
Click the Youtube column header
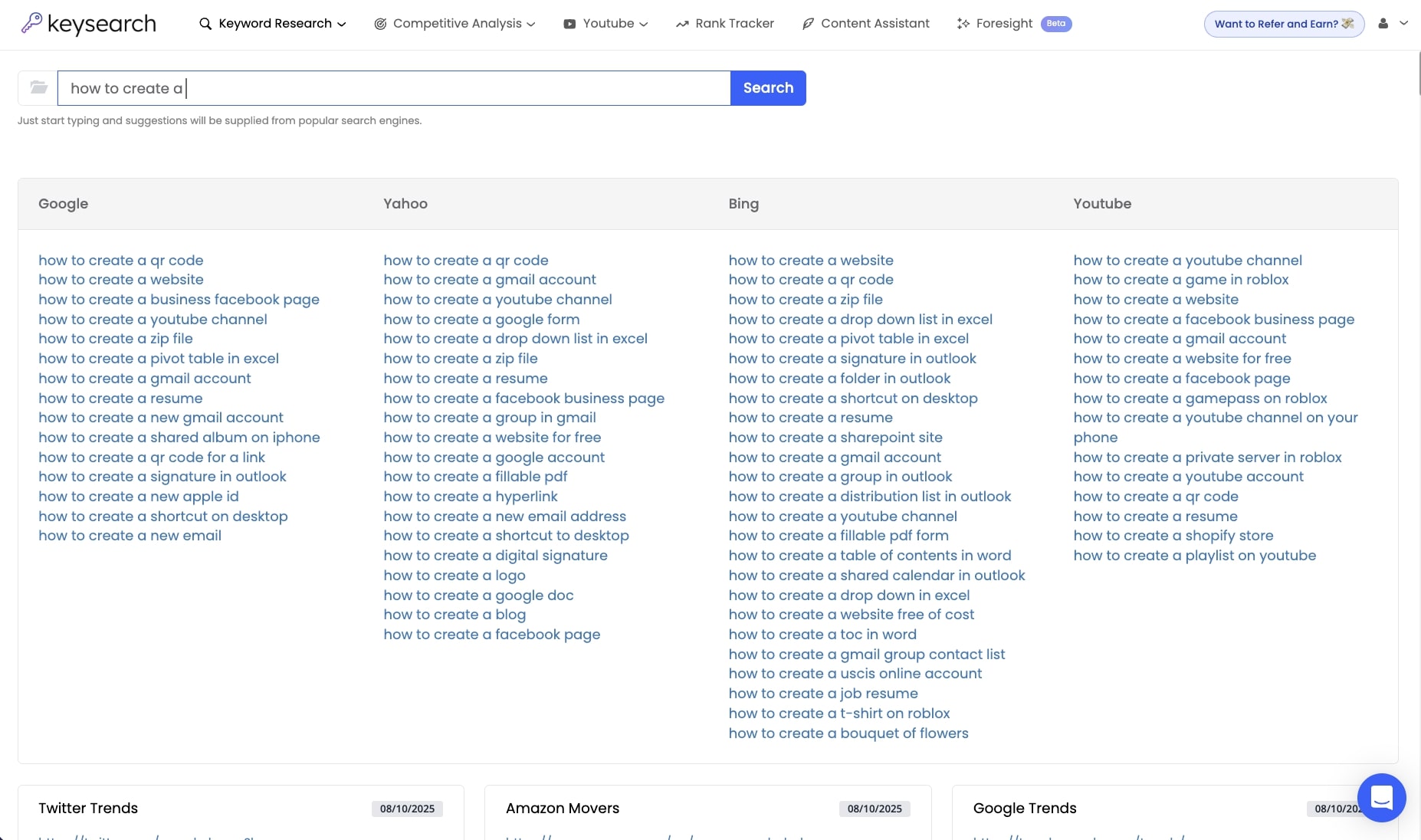click(1102, 204)
